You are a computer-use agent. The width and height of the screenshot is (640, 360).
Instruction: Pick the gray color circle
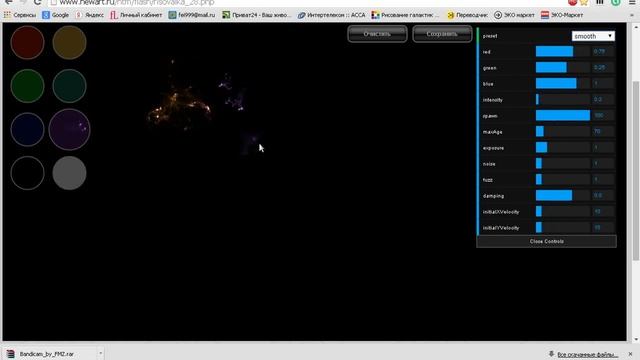tap(69, 173)
